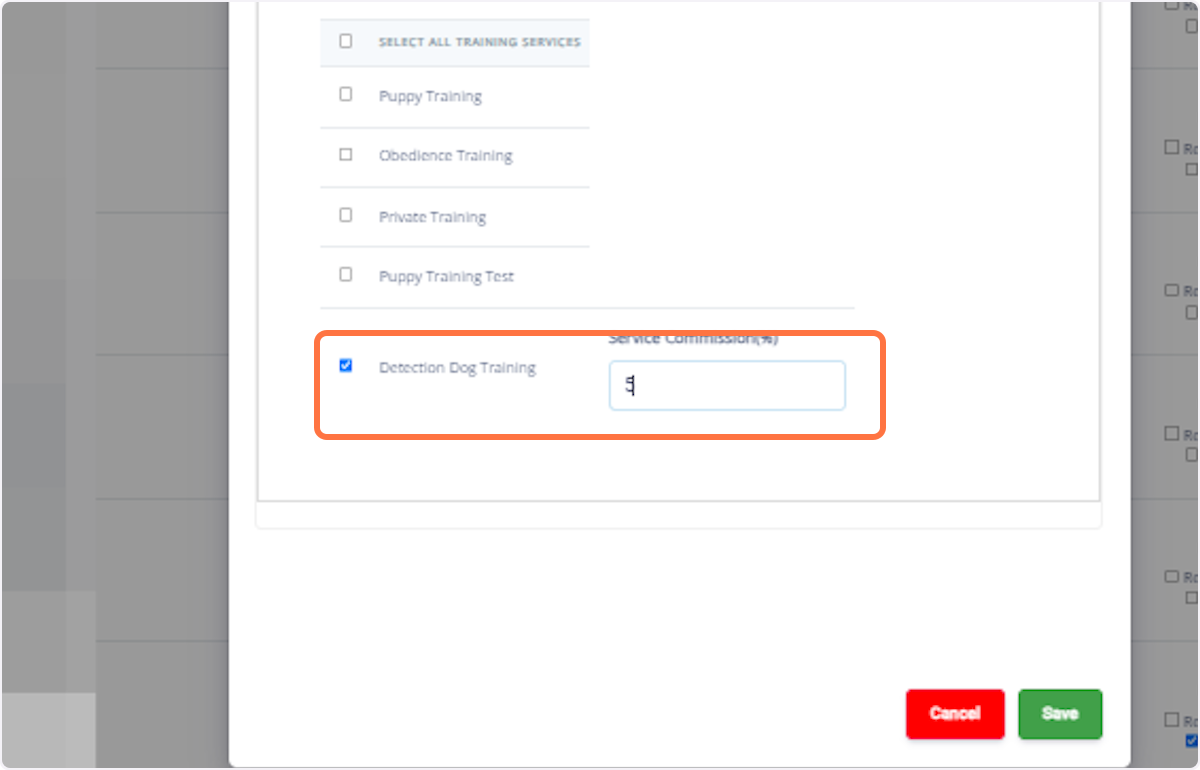This screenshot has height=770, width=1200.
Task: Check the Puppy Training Test checkbox
Action: tap(345, 274)
